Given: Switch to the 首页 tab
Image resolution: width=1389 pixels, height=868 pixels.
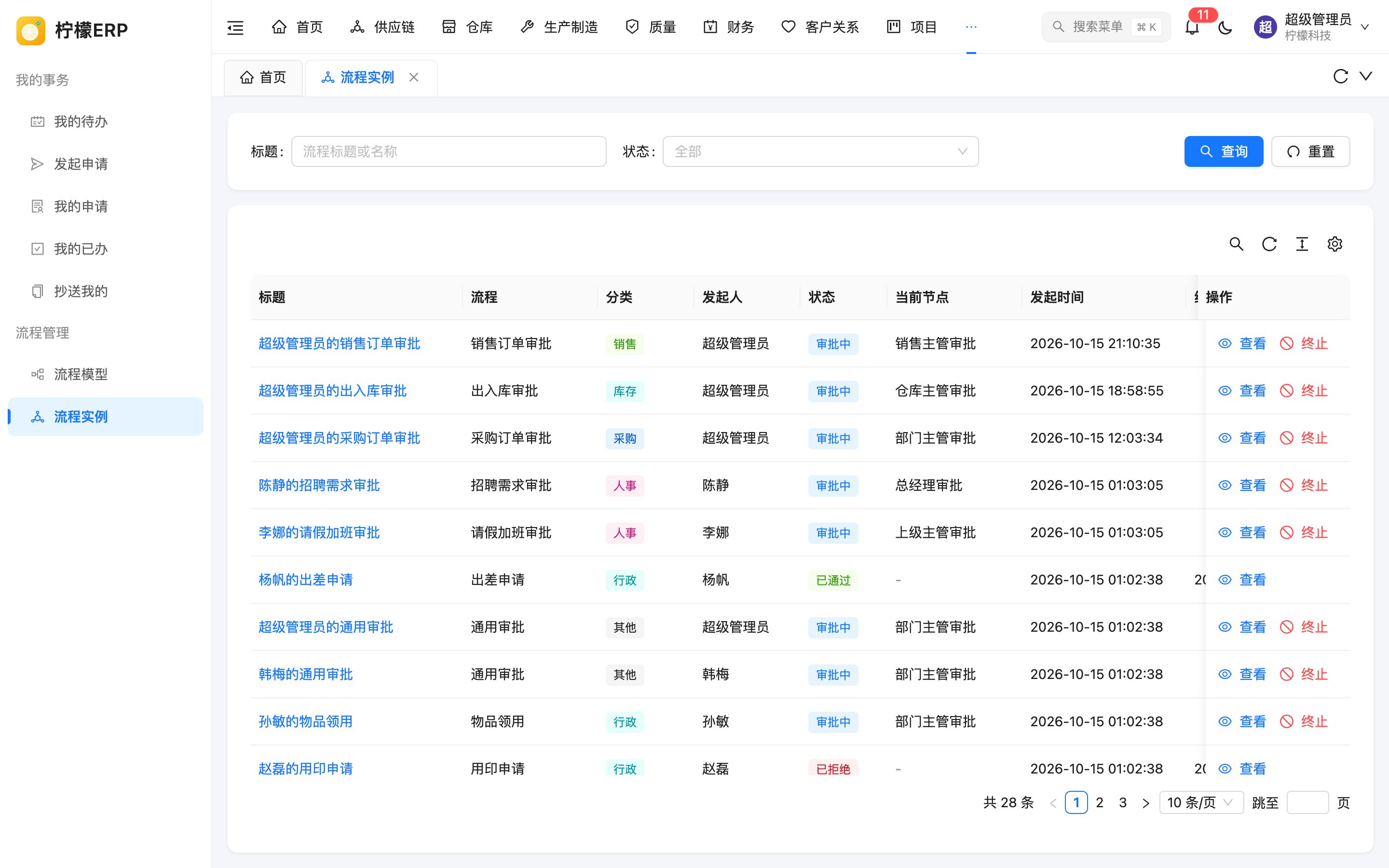Looking at the screenshot, I should point(263,77).
